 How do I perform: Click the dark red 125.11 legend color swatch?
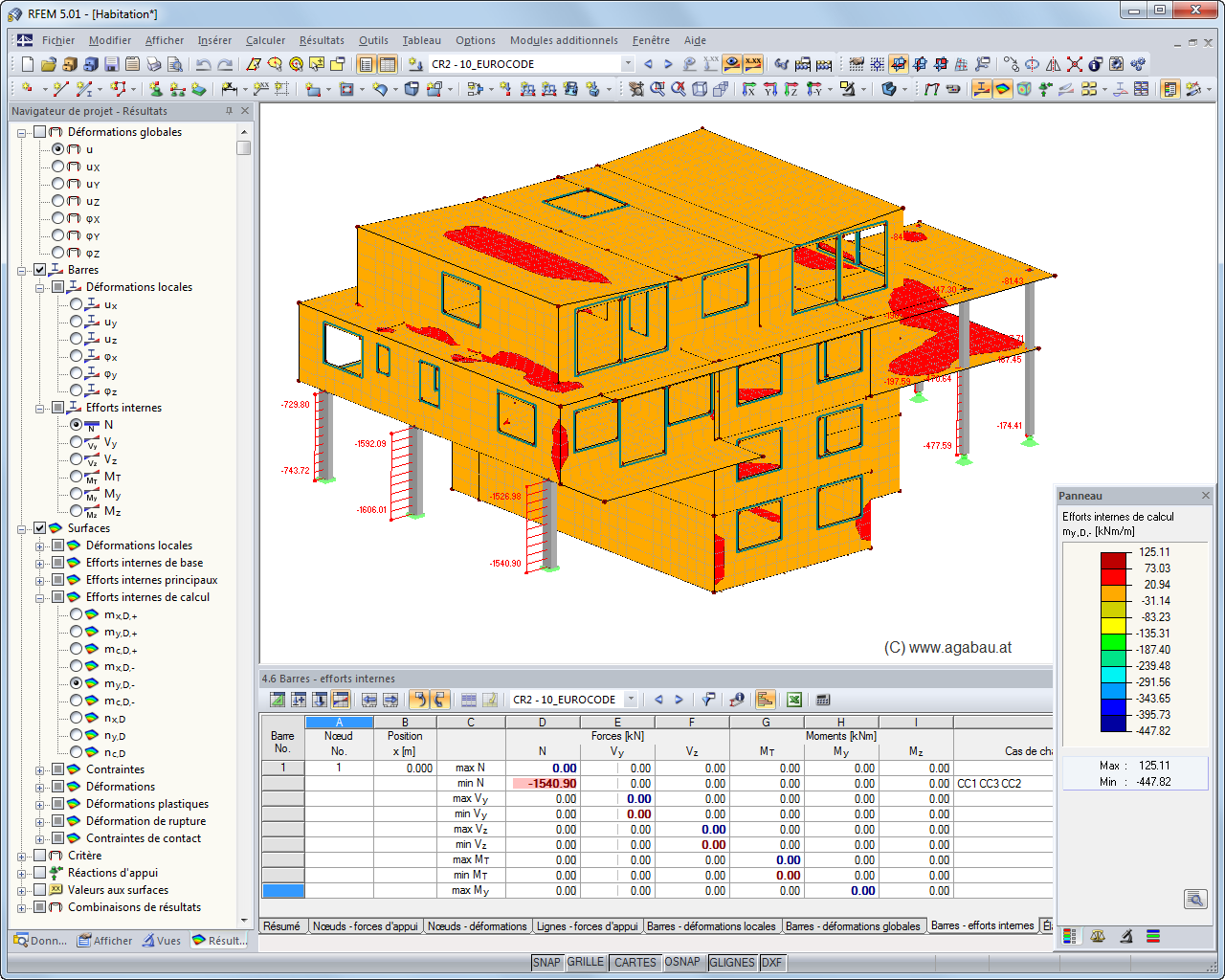[1114, 561]
